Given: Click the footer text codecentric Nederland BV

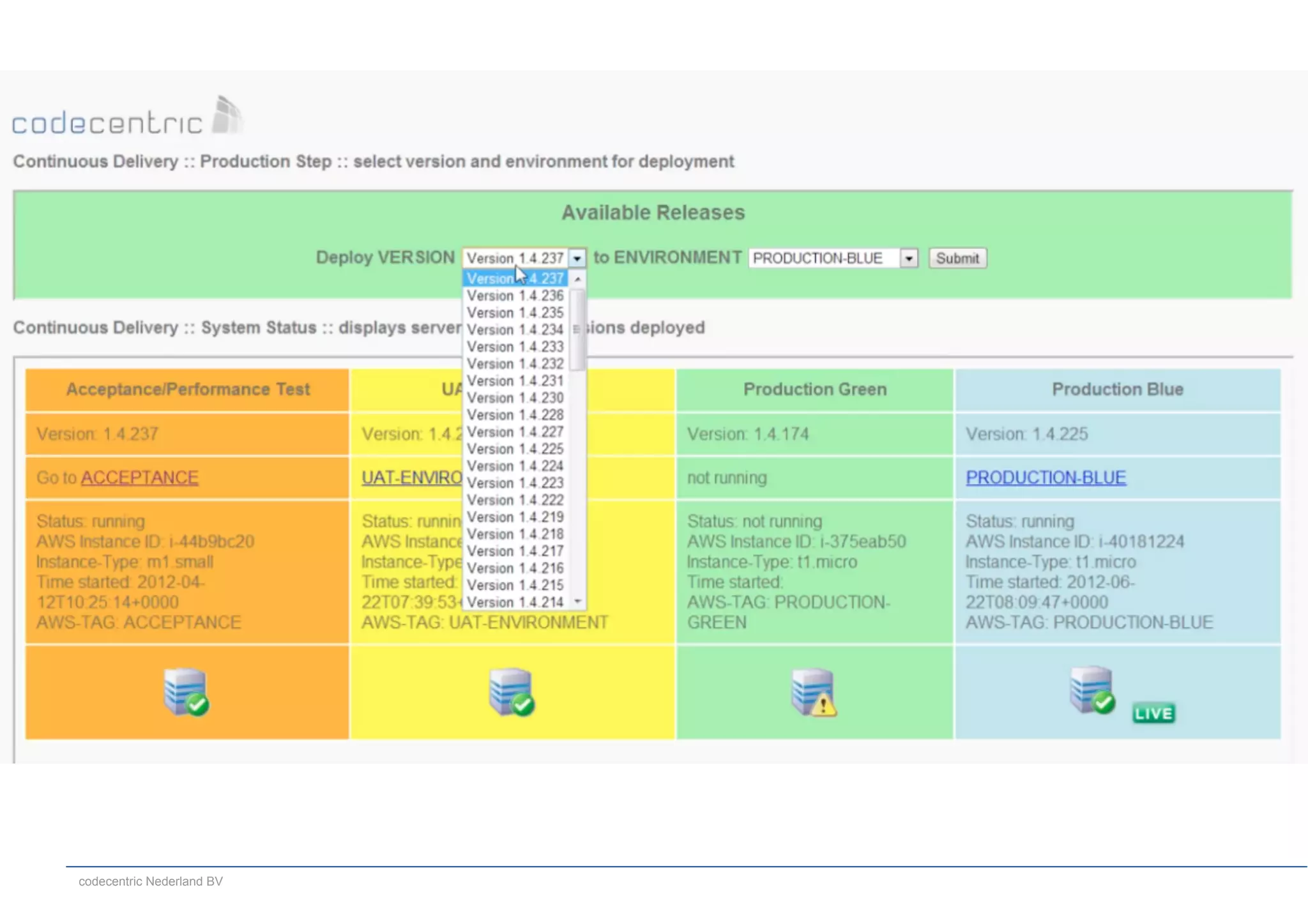Looking at the screenshot, I should coord(151,881).
